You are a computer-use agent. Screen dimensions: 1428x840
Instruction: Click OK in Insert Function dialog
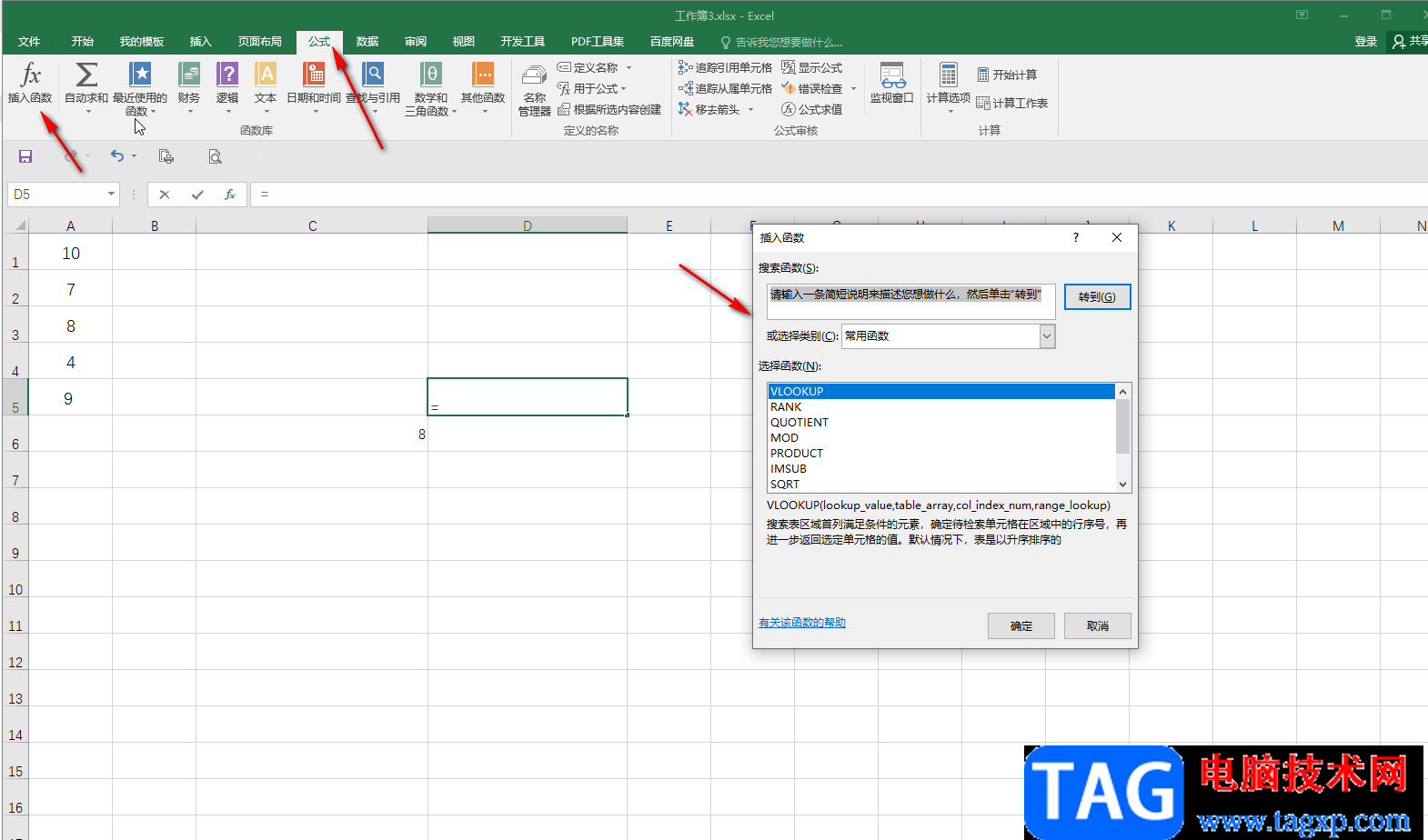1021,625
